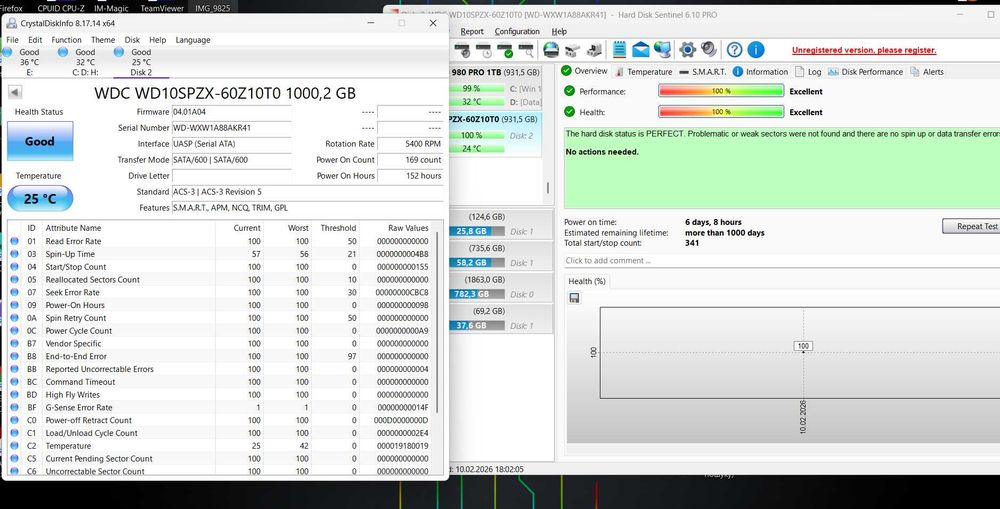This screenshot has width=1000, height=509.
Task: Select the Health (%) graph tab
Action: click(587, 281)
